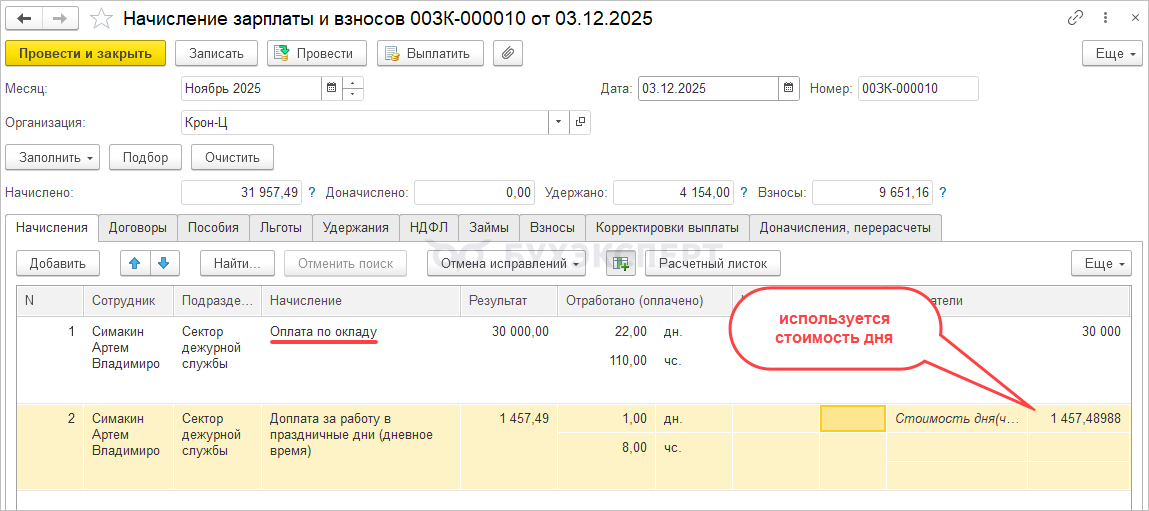Screen dimensions: 1149x511
Task: Open Организация record with square icon
Action: [x=580, y=122]
